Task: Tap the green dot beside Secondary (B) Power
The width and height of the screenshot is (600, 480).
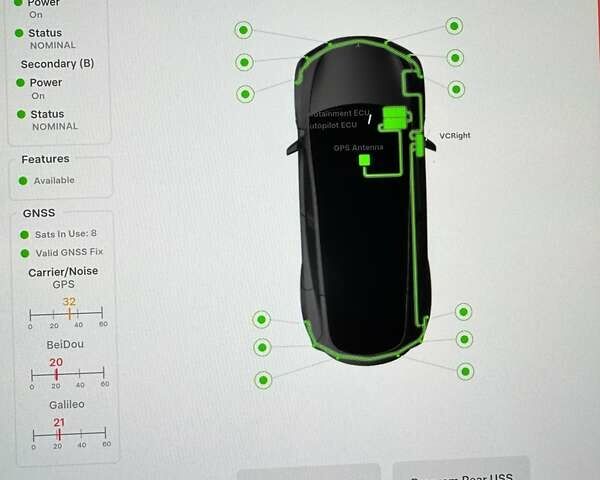Action: click(21, 83)
